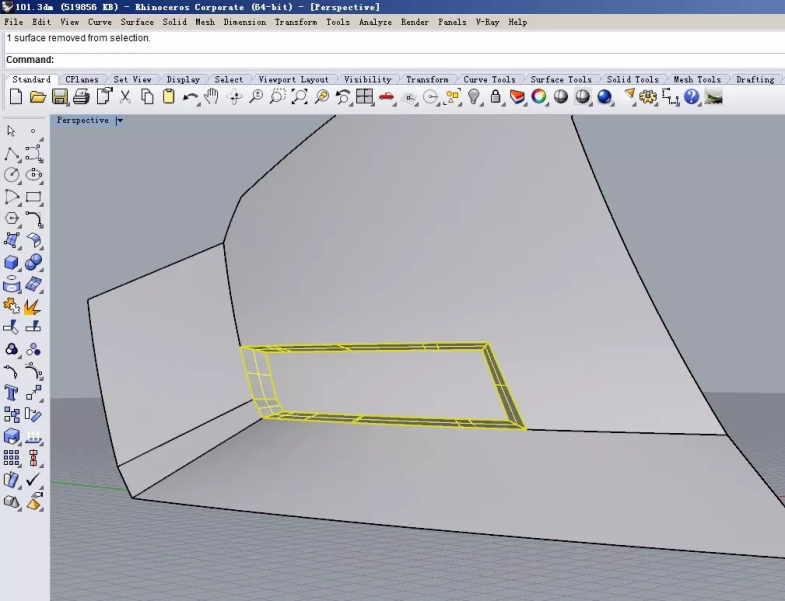Image resolution: width=785 pixels, height=601 pixels.
Task: Click the Lock padlock icon
Action: click(495, 97)
